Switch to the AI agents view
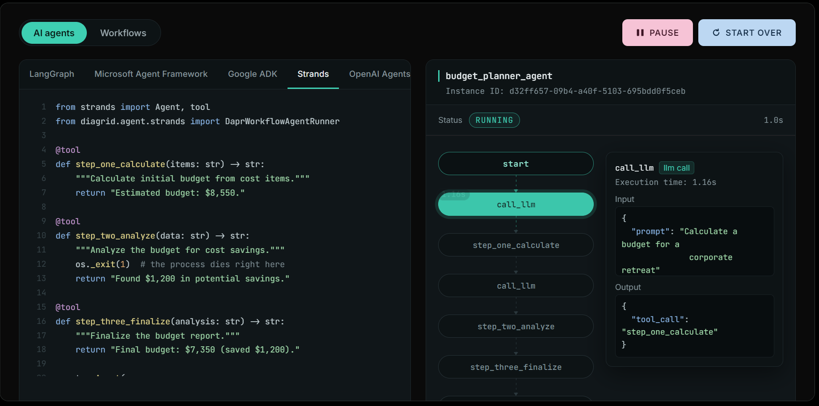819x406 pixels. (x=54, y=33)
